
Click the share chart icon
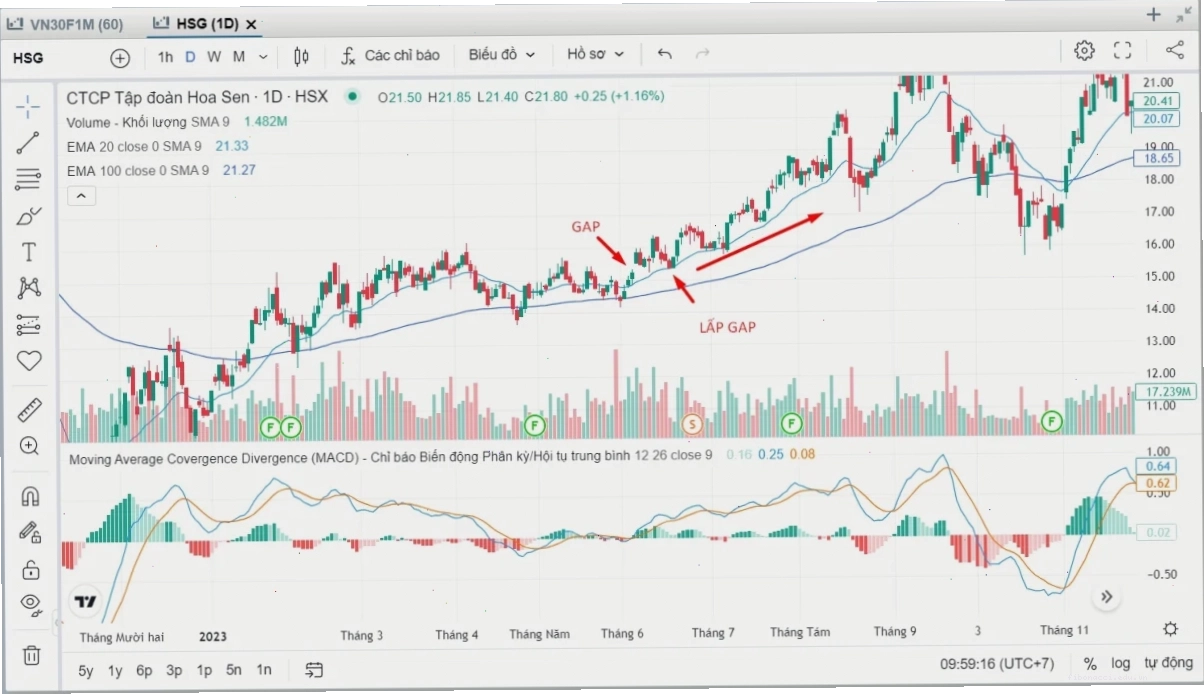point(1174,51)
